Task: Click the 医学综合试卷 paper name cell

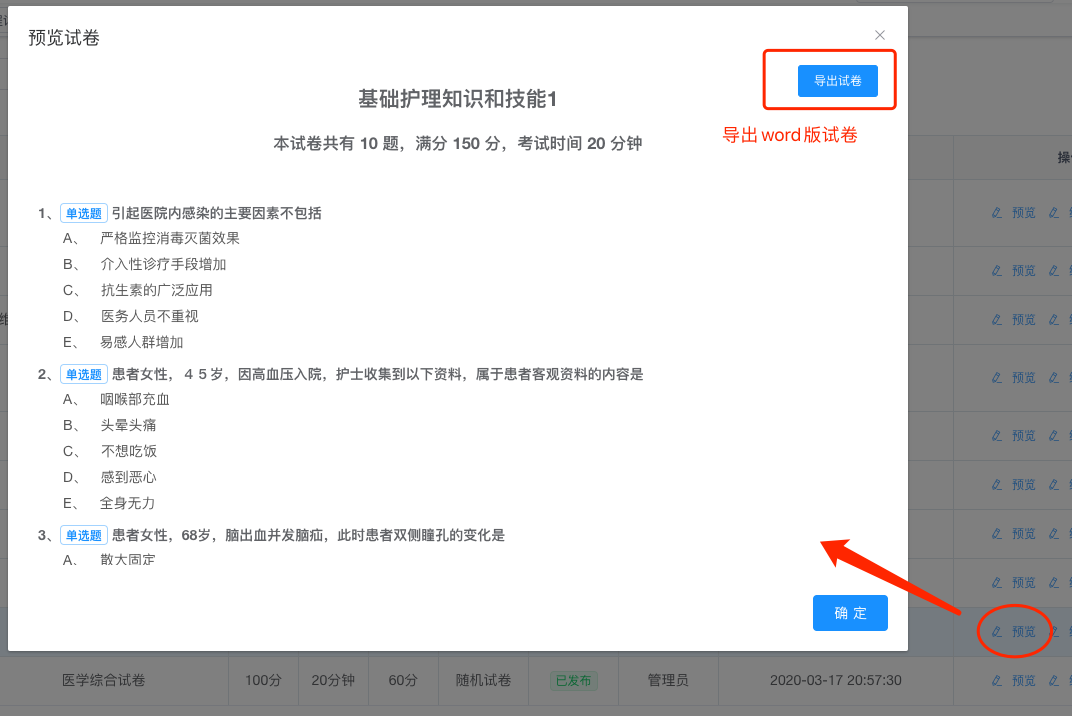Action: click(104, 680)
